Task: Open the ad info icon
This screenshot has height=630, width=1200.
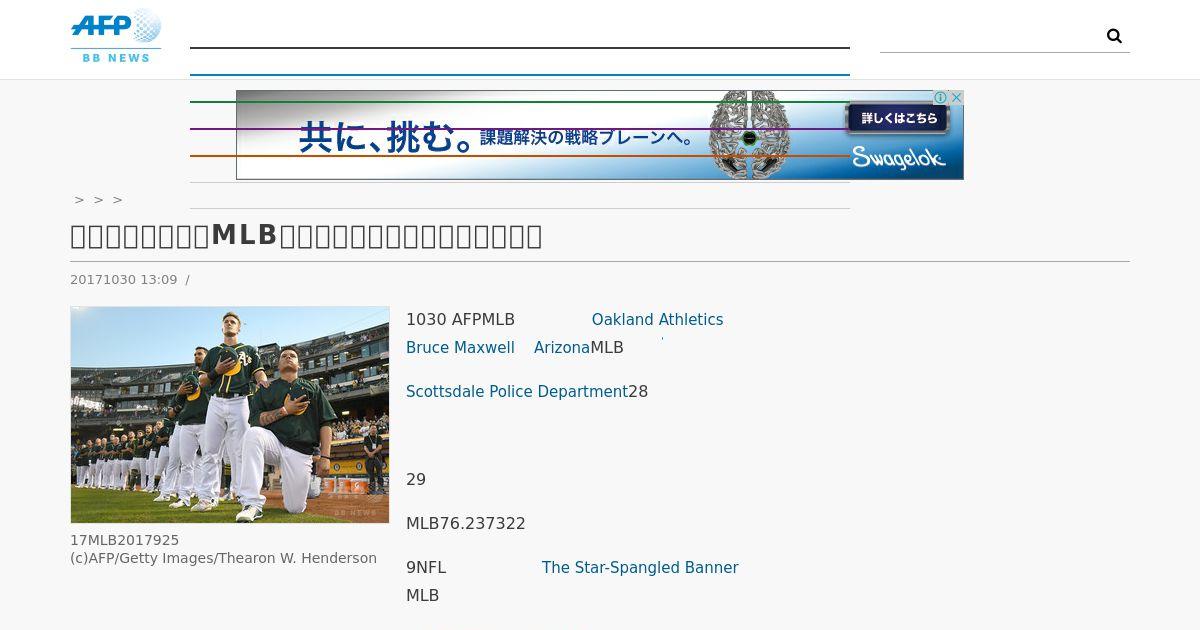Action: [x=941, y=98]
